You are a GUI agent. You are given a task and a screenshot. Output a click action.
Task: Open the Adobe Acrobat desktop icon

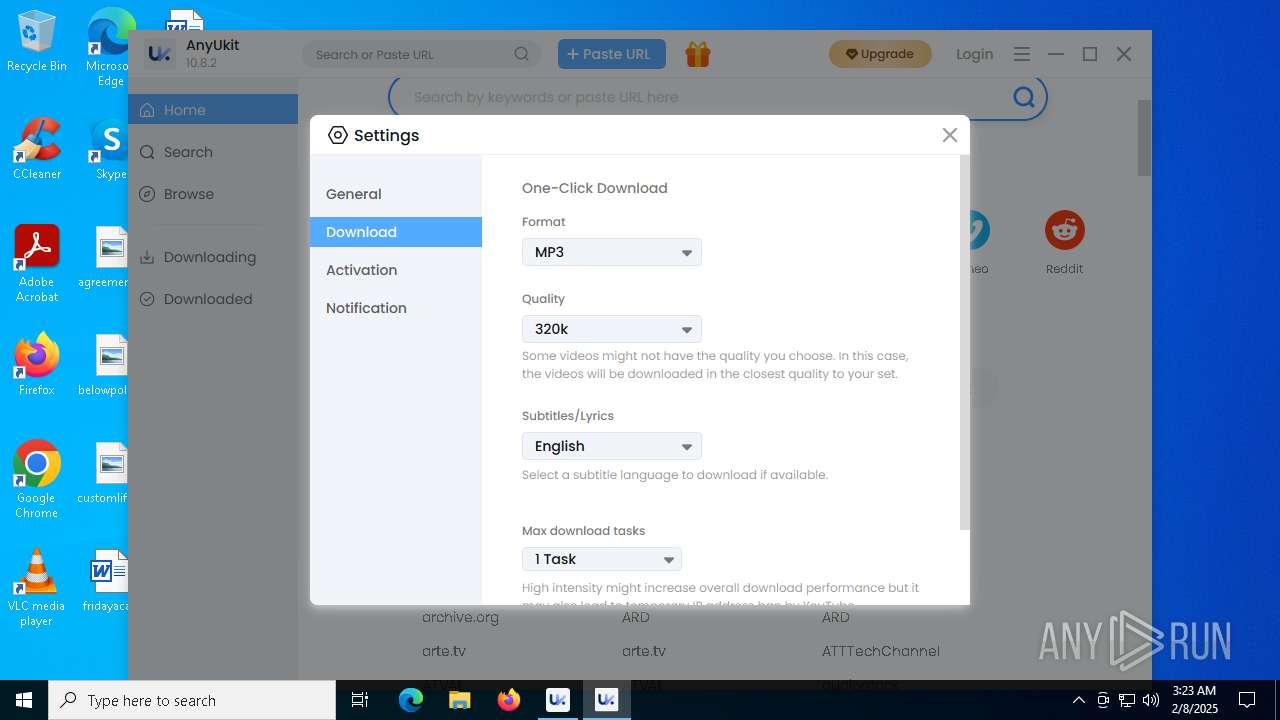click(37, 264)
